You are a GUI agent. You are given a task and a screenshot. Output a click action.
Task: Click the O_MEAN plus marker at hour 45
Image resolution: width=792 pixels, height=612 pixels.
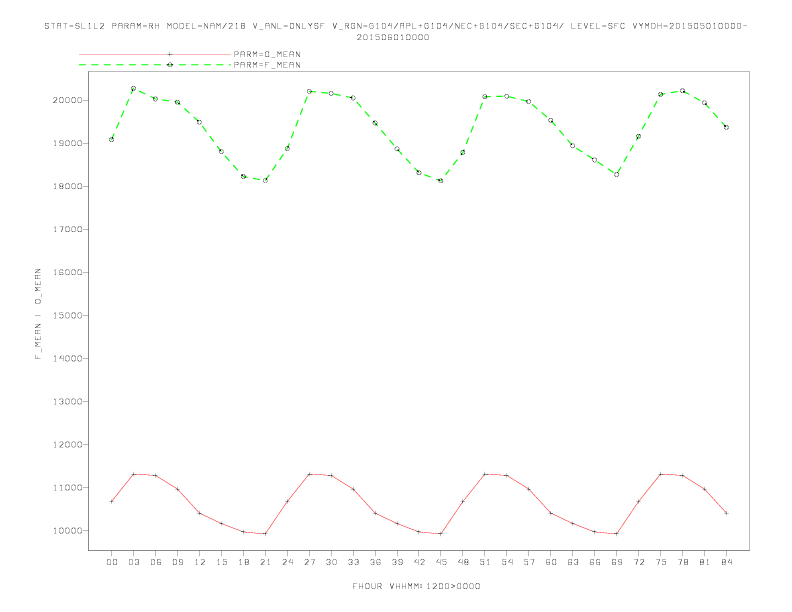pos(441,534)
